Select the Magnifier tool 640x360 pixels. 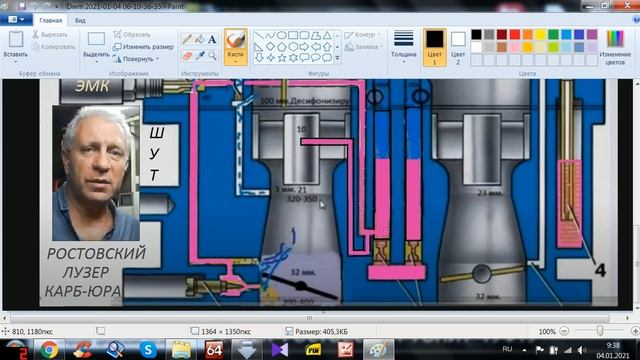212,56
